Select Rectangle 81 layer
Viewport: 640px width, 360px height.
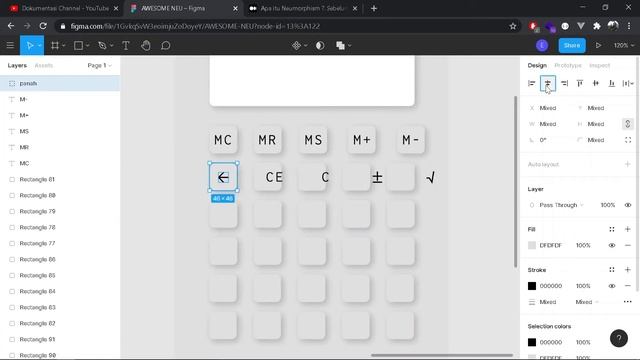tap(60, 179)
